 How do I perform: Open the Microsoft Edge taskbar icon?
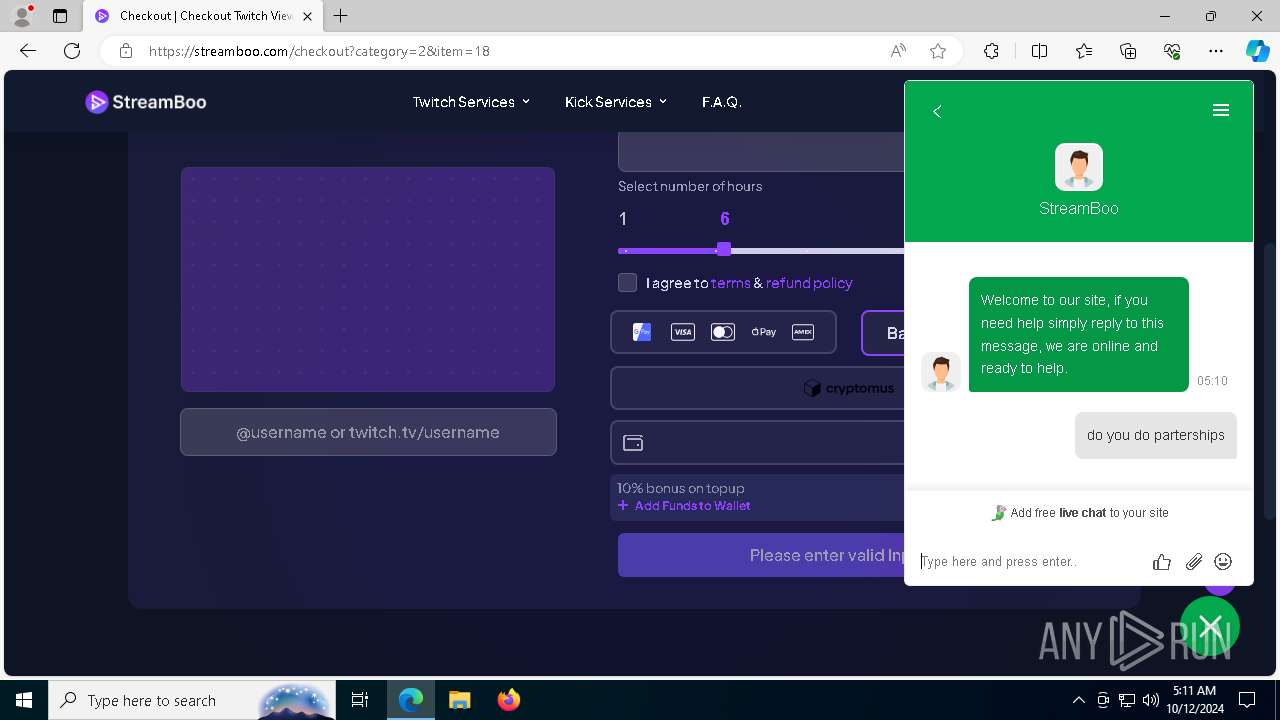tap(411, 700)
